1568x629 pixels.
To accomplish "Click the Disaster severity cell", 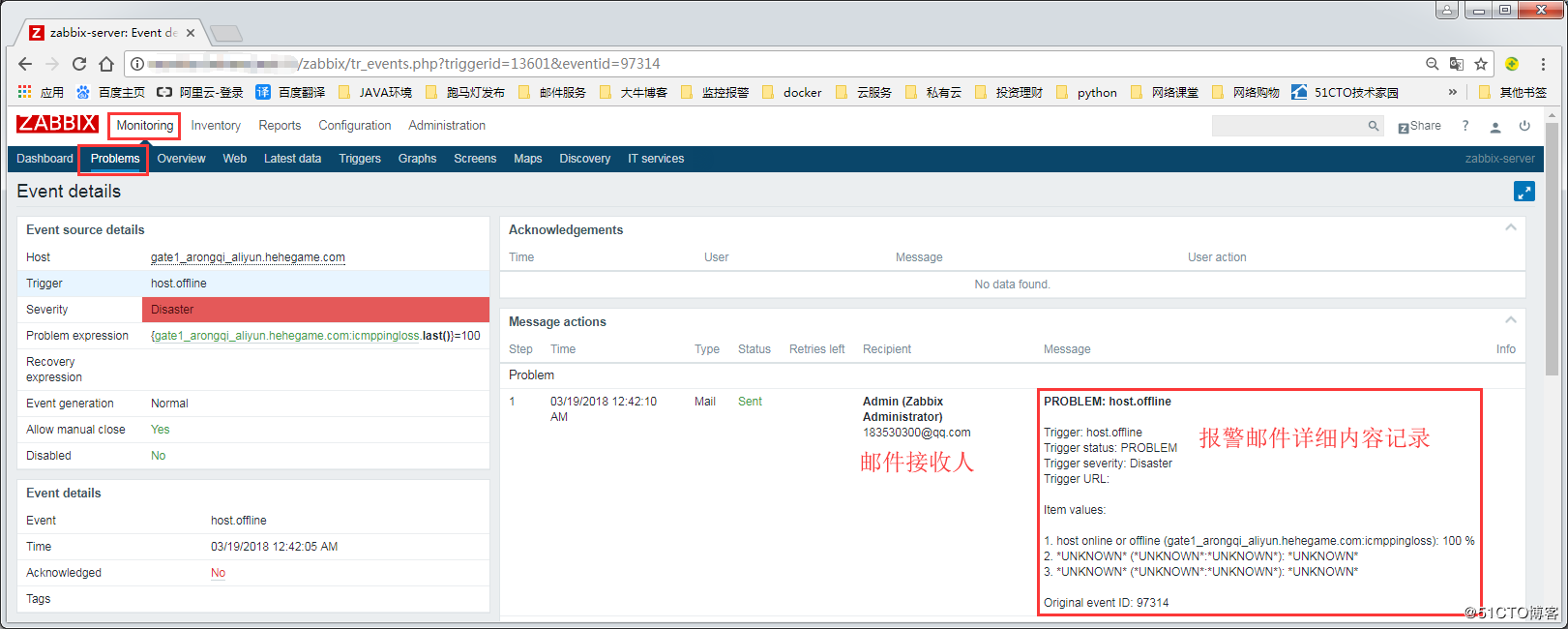I will click(x=315, y=310).
